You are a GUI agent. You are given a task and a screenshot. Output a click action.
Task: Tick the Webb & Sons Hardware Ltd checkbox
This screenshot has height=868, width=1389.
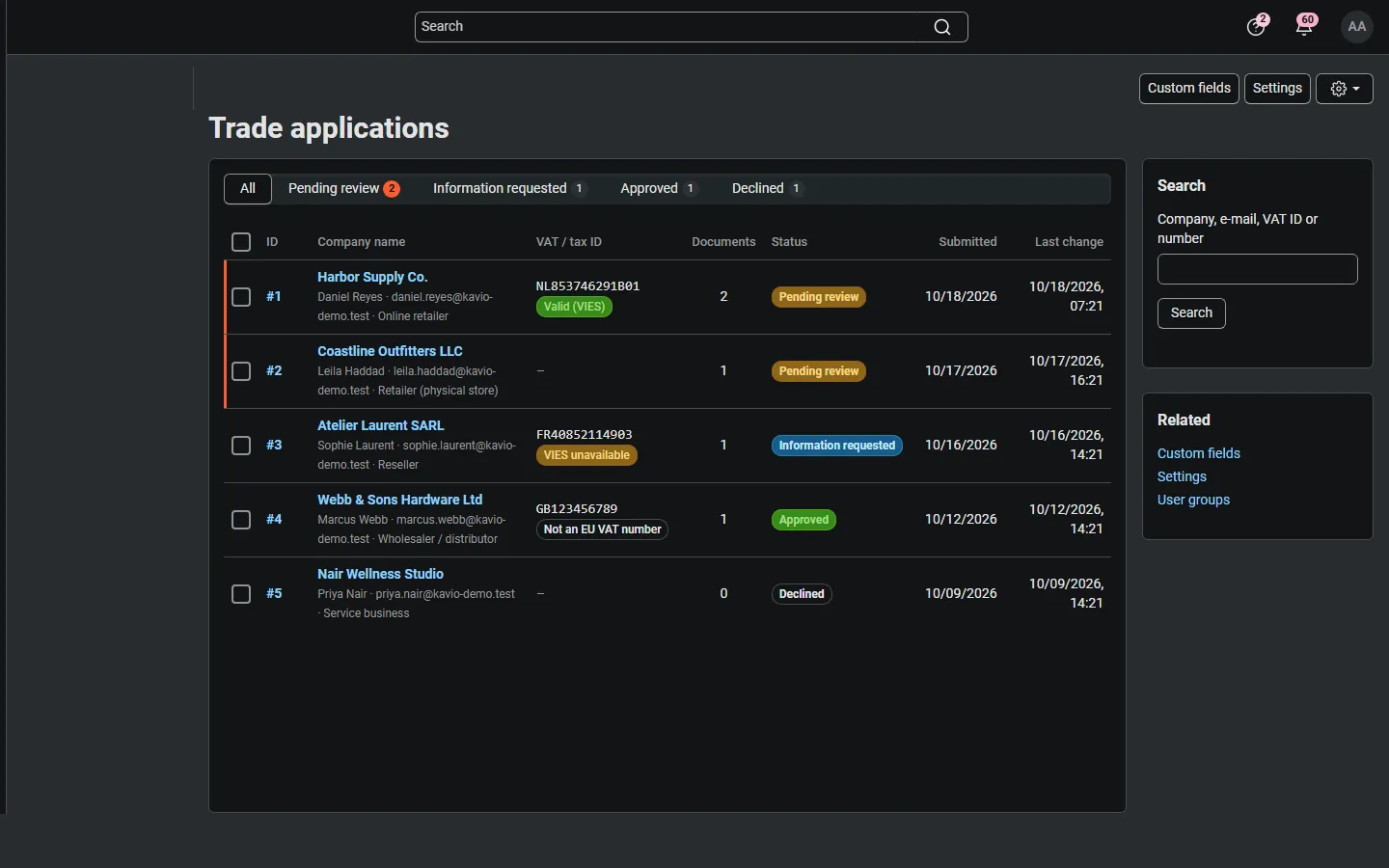tap(241, 520)
